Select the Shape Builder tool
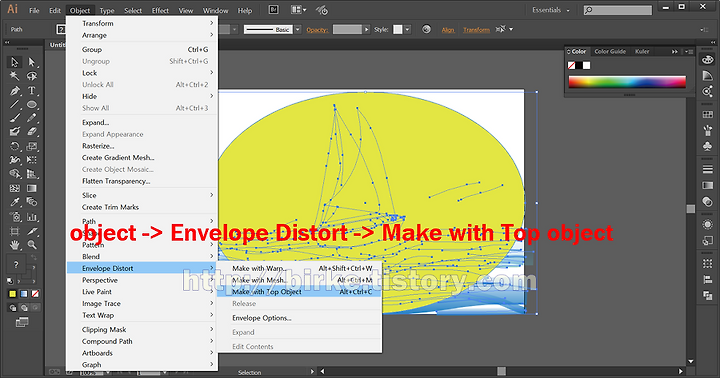720x378 pixels. tap(15, 174)
